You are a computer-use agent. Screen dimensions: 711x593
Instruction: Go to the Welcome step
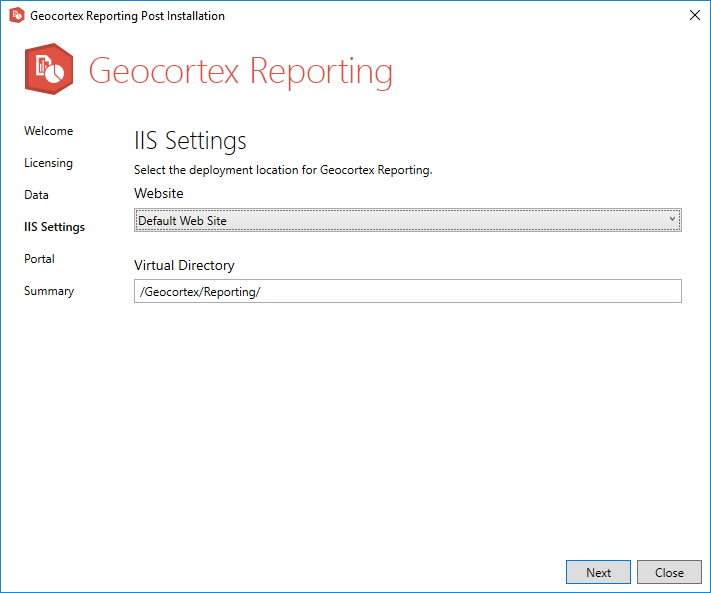pos(49,131)
